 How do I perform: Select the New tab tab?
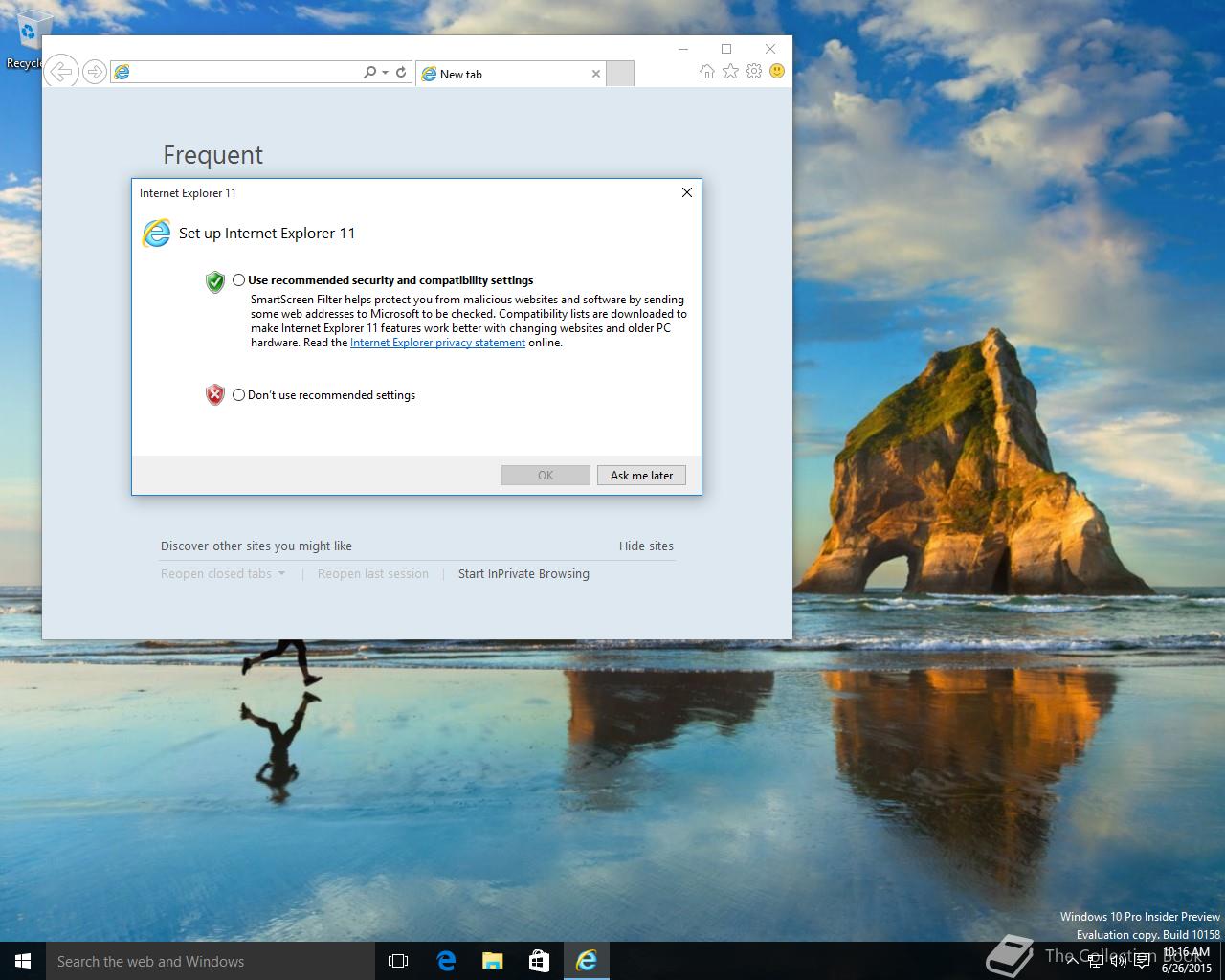(x=510, y=74)
